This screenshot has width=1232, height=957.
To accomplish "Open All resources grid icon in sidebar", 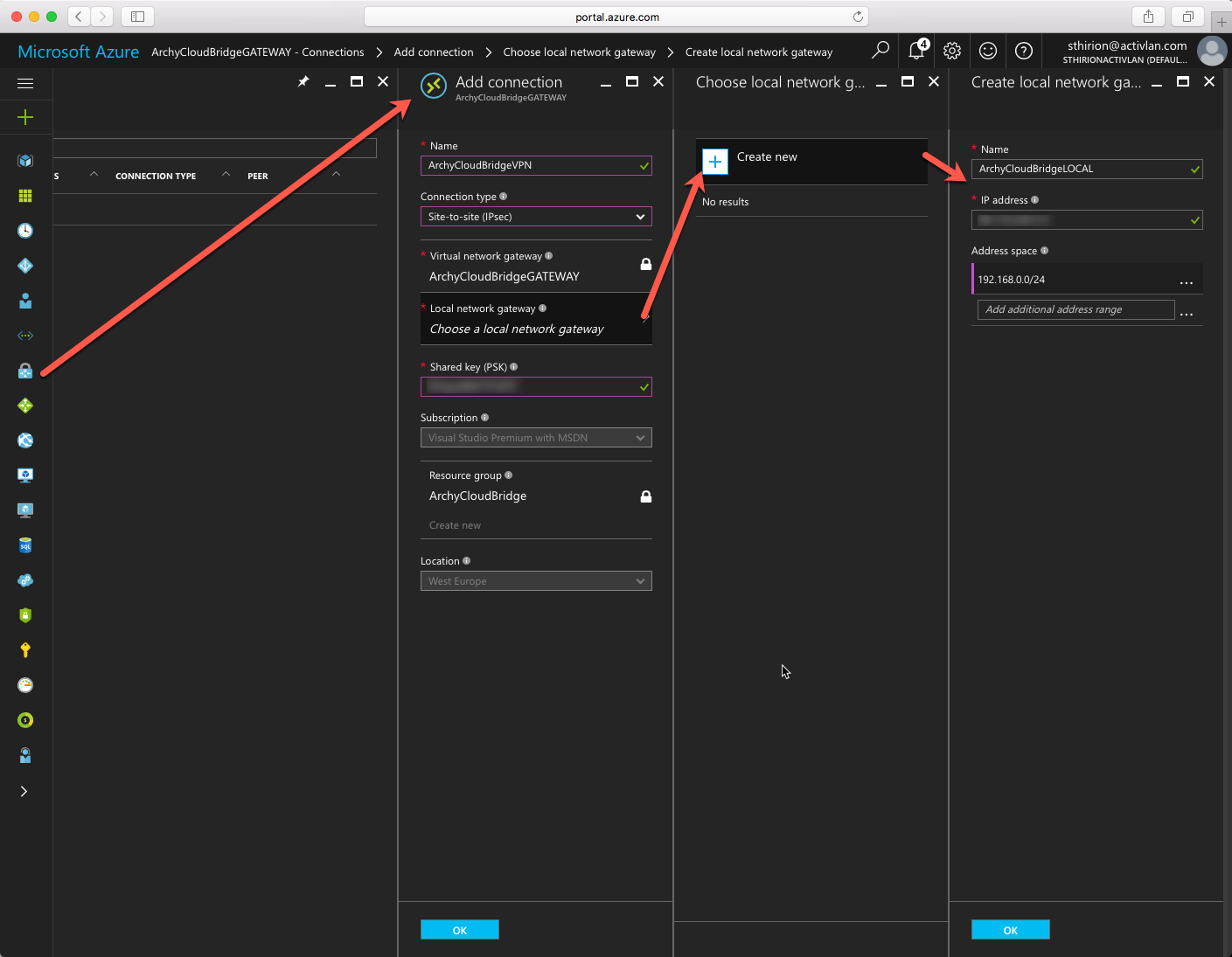I will (25, 196).
